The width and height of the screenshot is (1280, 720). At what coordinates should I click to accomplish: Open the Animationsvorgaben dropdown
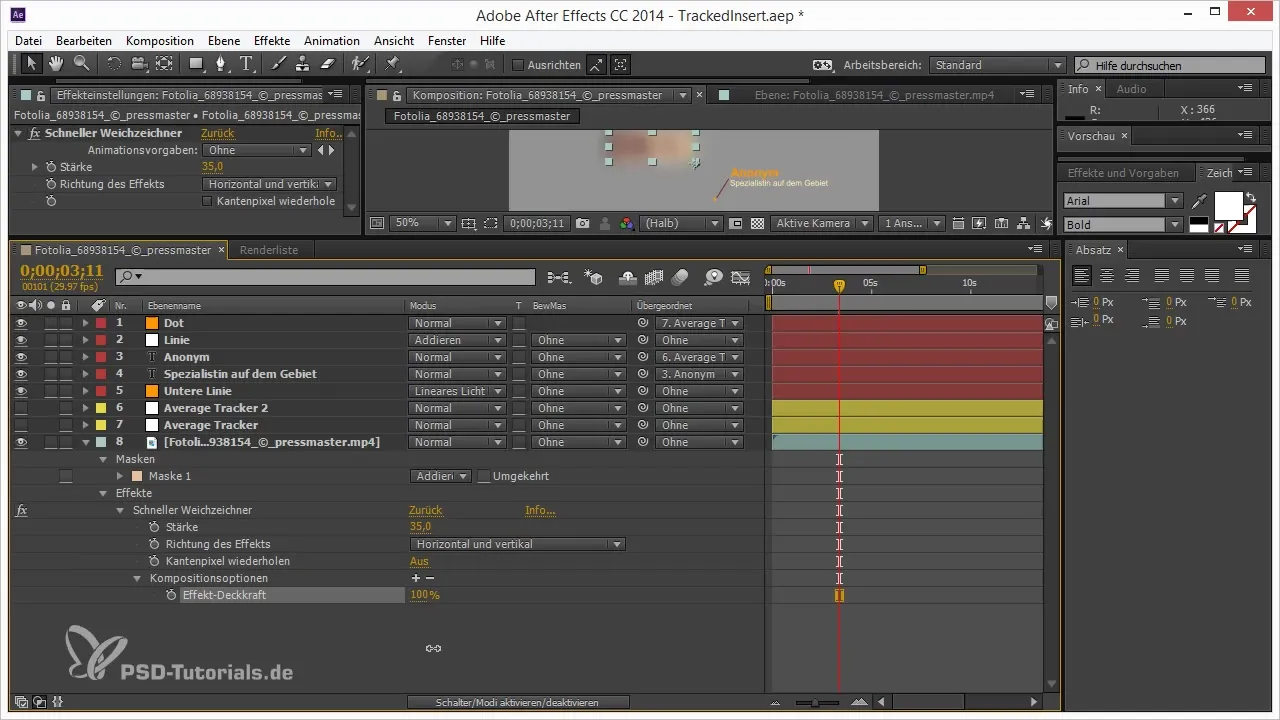click(x=257, y=150)
